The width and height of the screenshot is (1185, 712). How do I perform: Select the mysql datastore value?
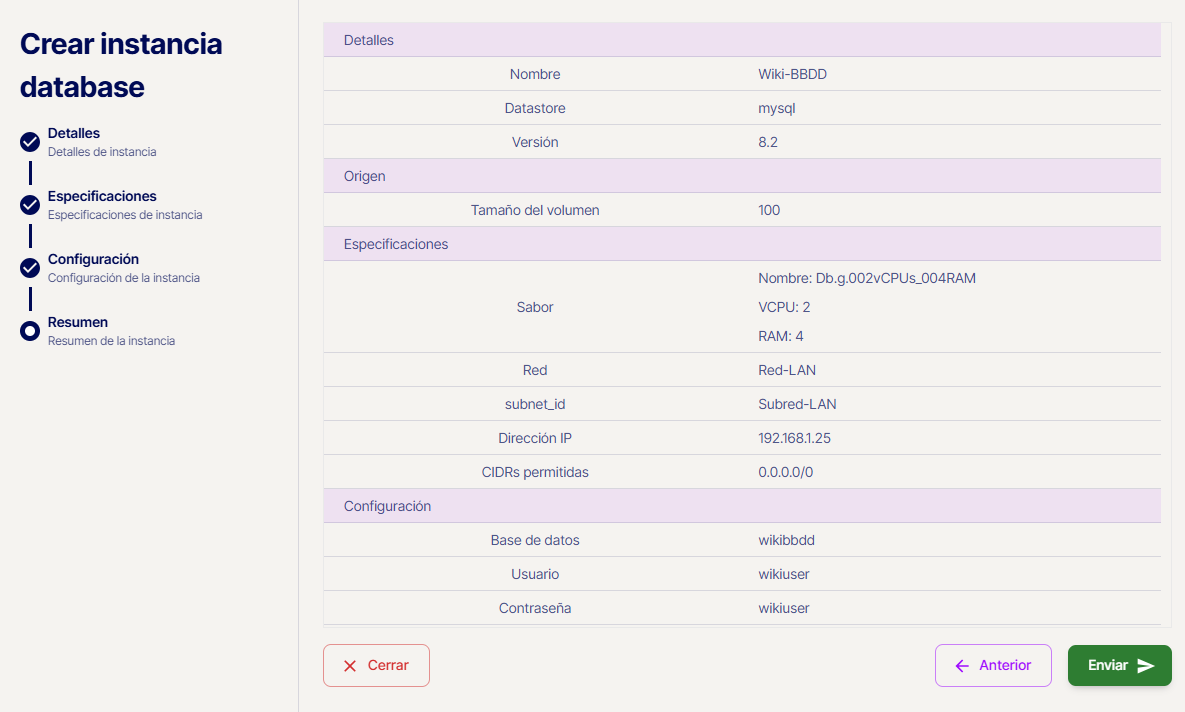[x=776, y=108]
